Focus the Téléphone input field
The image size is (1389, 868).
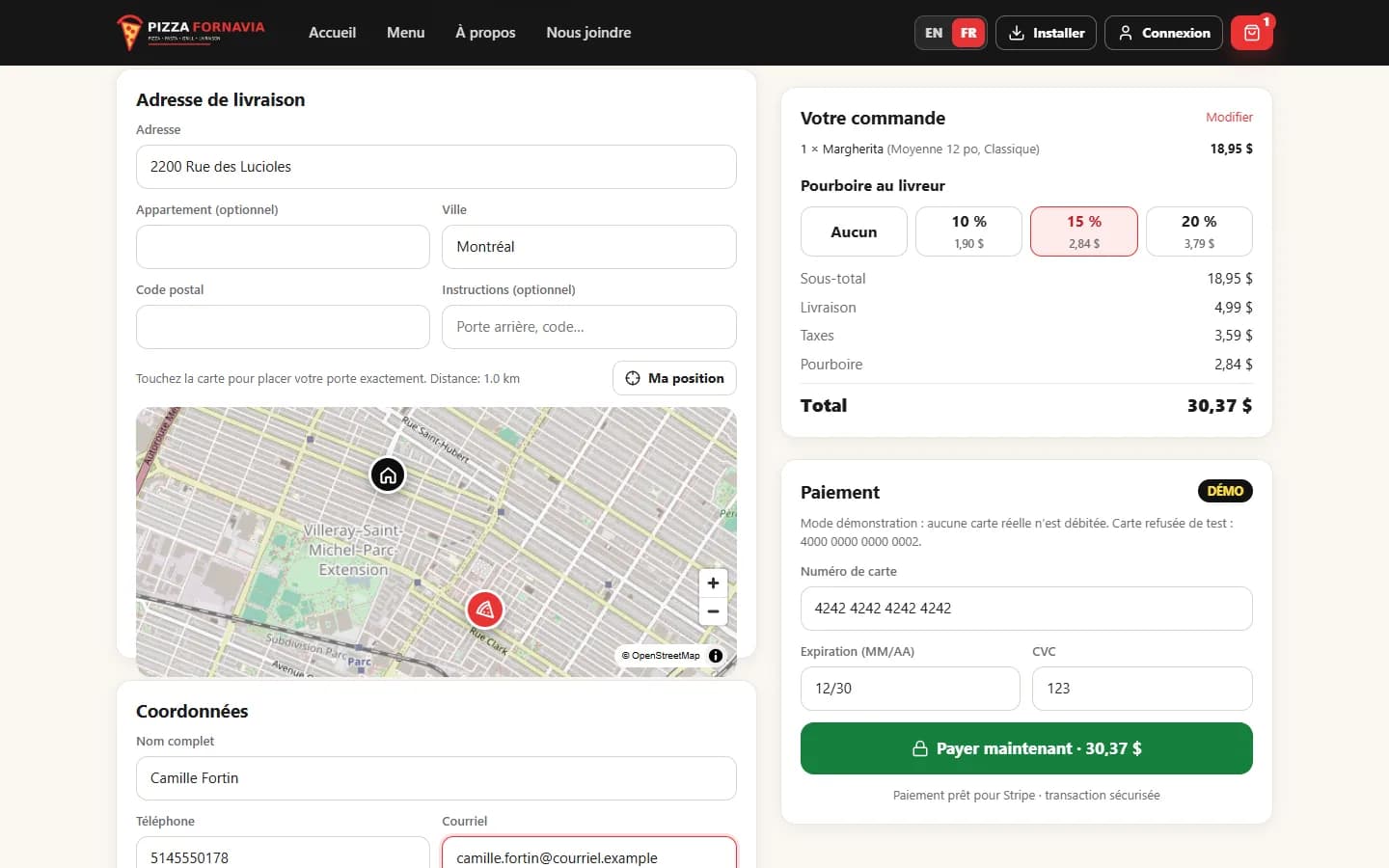(283, 854)
